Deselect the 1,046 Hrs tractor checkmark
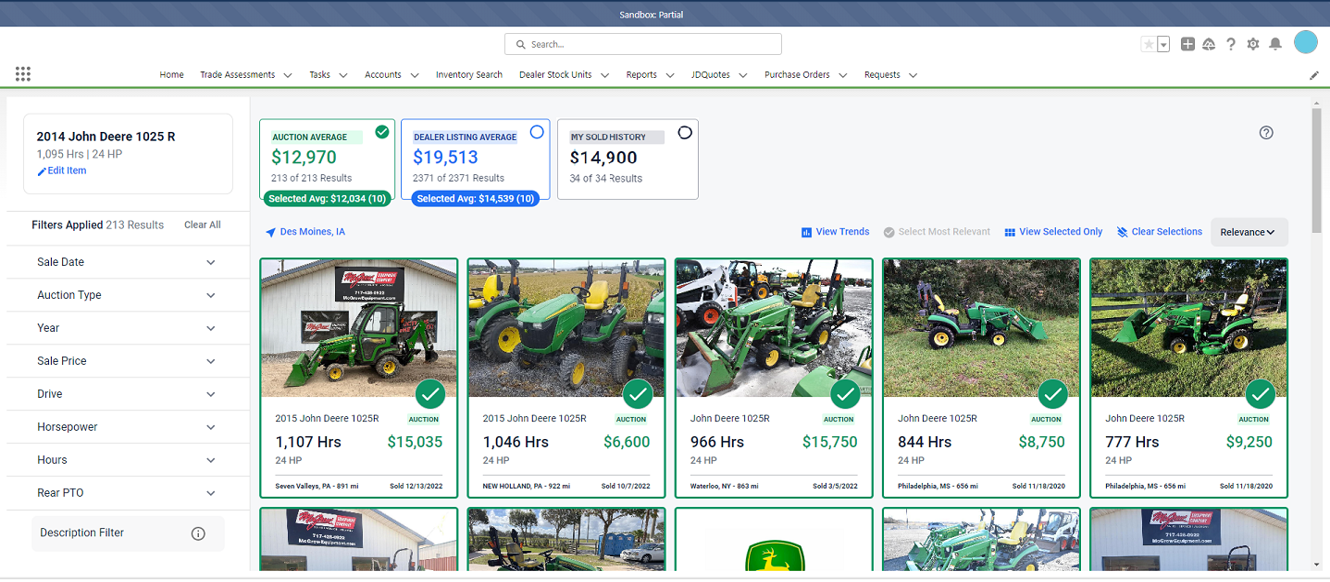1330x582 pixels. (638, 394)
